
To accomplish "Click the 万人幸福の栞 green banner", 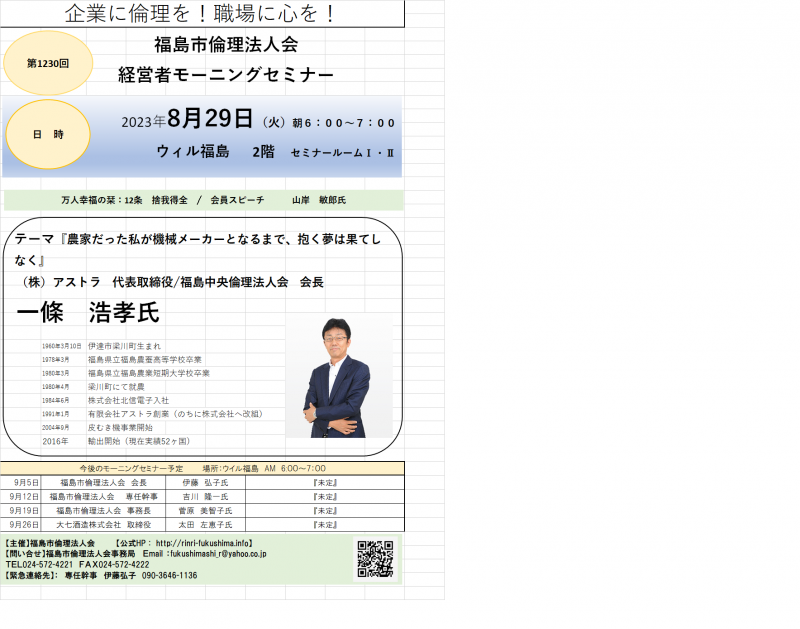I will [x=200, y=199].
